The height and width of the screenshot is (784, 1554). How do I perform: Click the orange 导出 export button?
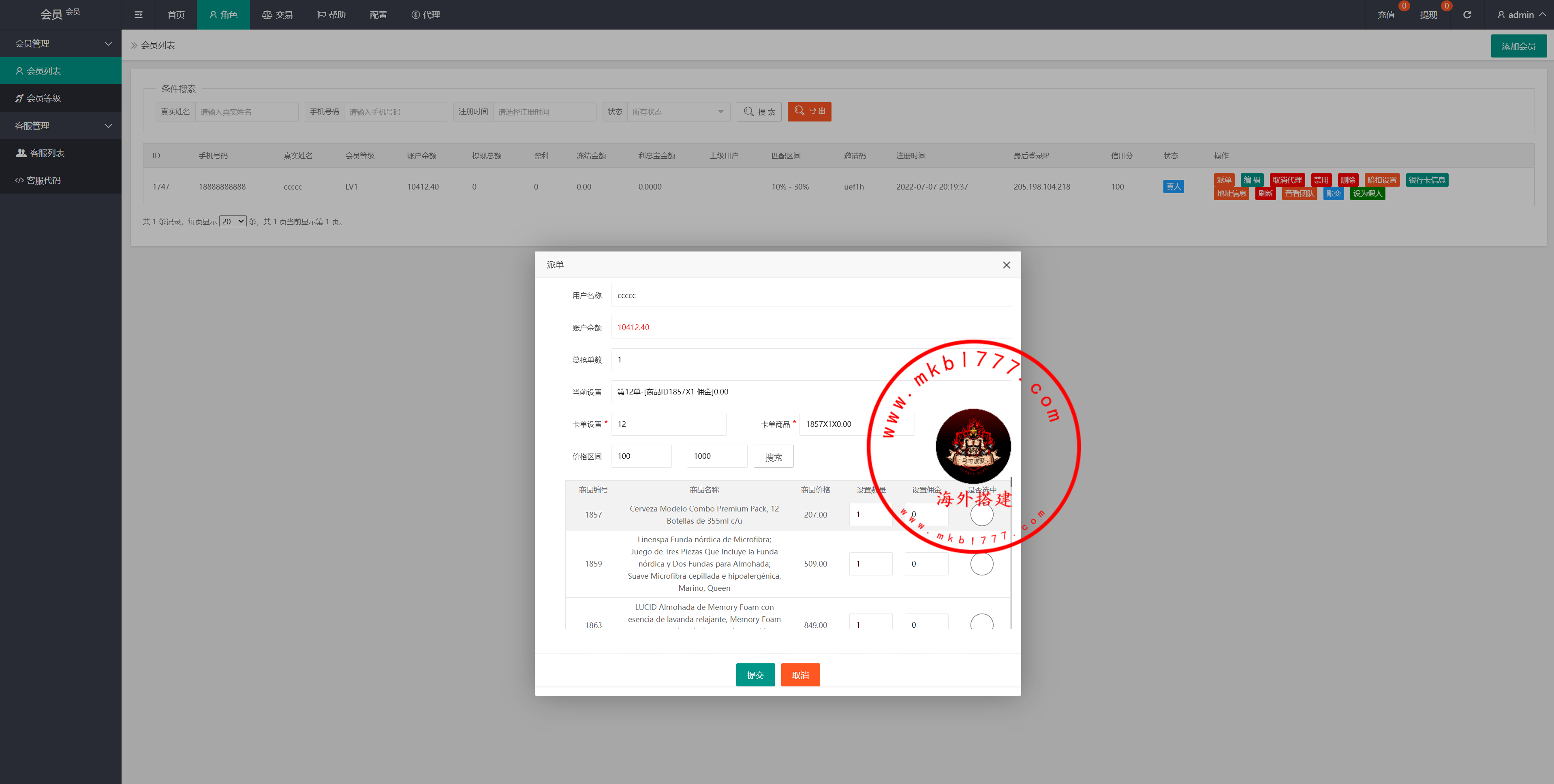coord(809,112)
